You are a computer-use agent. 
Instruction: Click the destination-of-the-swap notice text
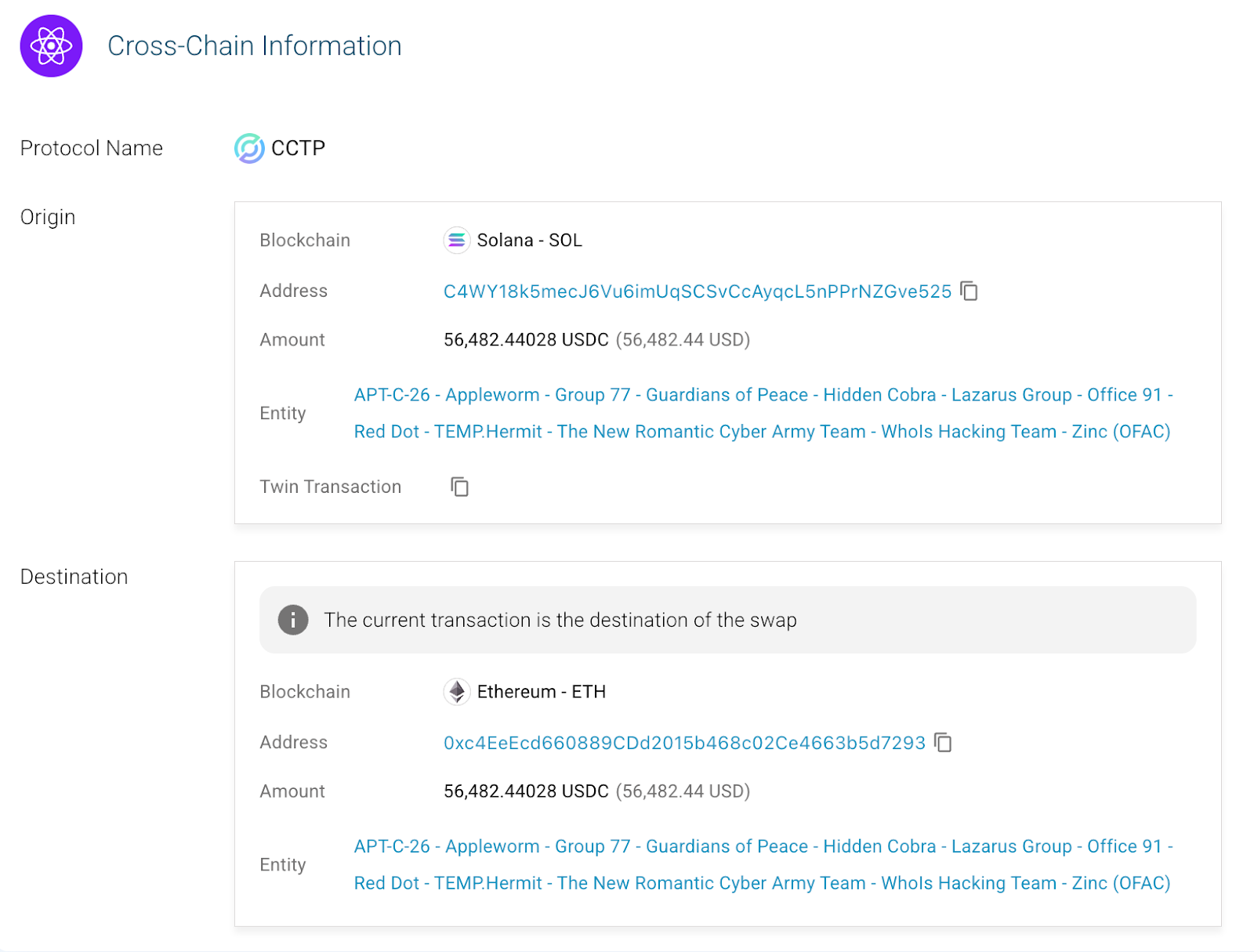click(560, 620)
